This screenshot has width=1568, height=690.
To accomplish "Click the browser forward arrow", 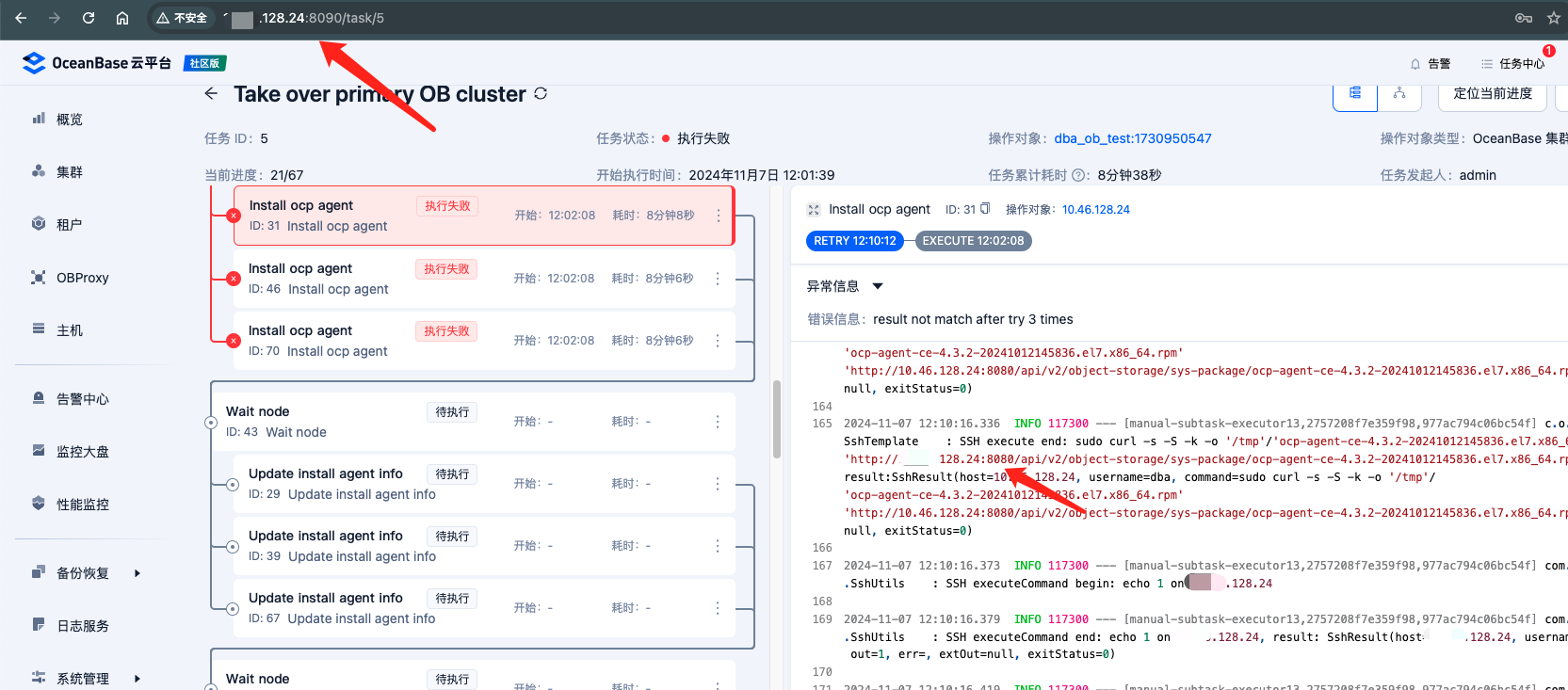I will [x=55, y=18].
